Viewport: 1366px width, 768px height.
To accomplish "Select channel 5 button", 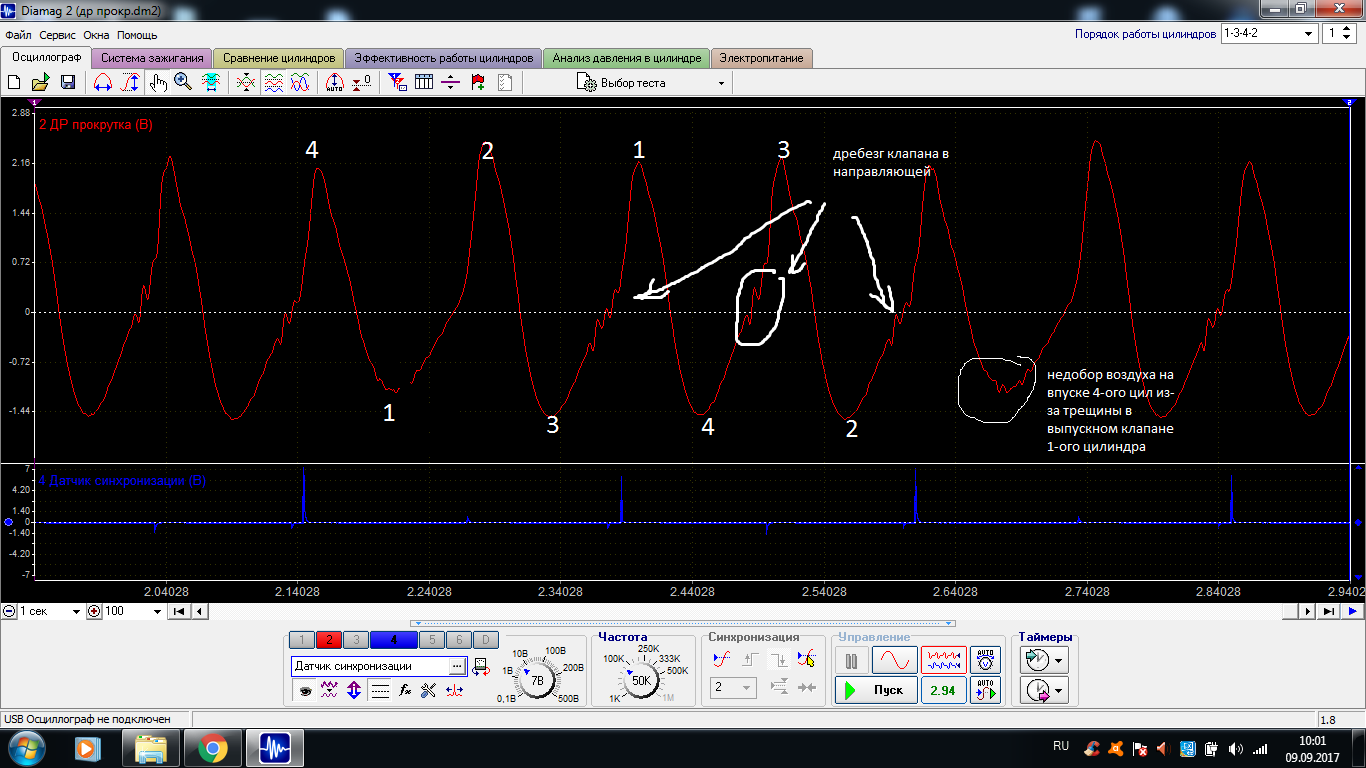I will (x=431, y=640).
